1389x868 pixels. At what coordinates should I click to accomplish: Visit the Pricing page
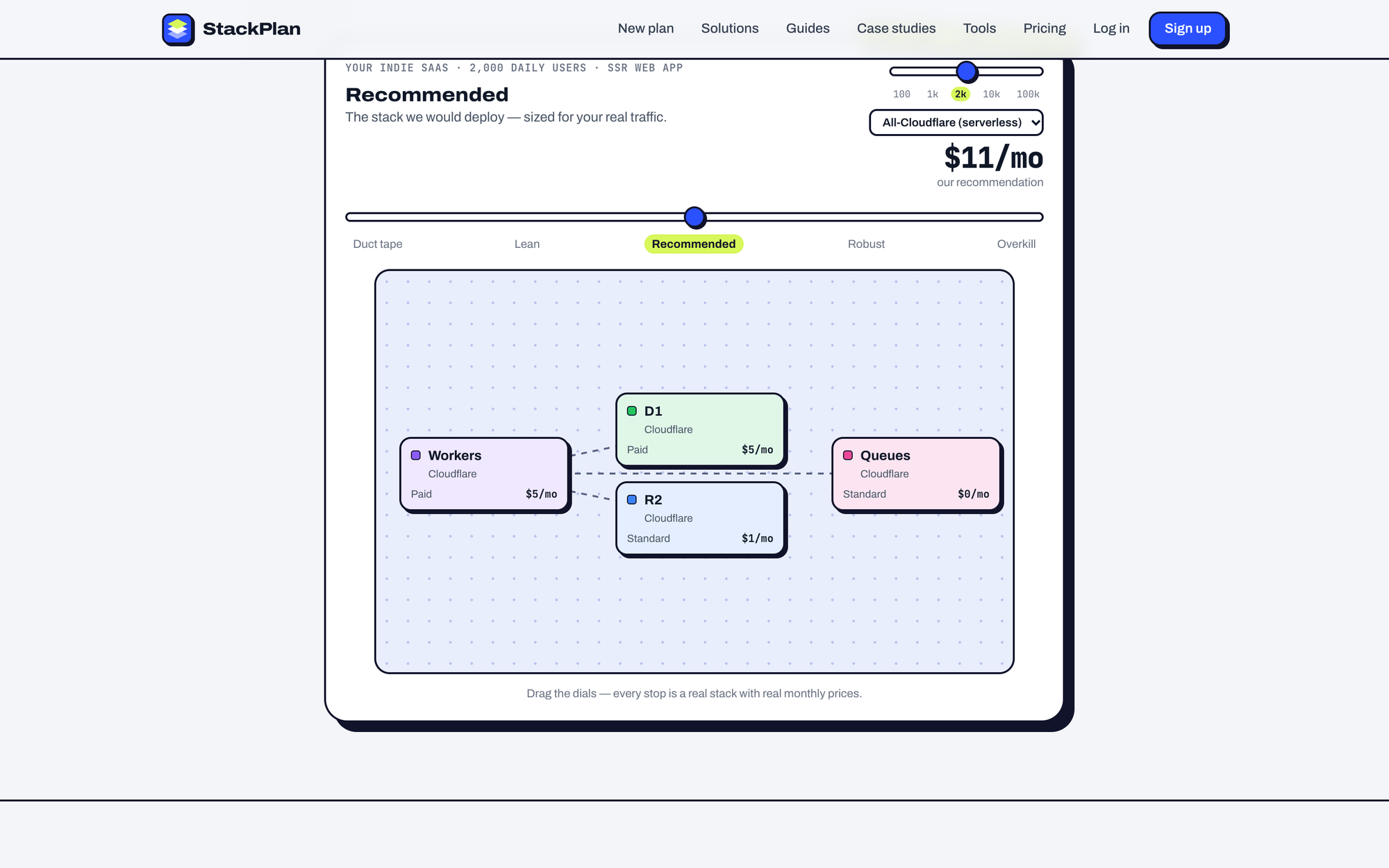coord(1045,28)
